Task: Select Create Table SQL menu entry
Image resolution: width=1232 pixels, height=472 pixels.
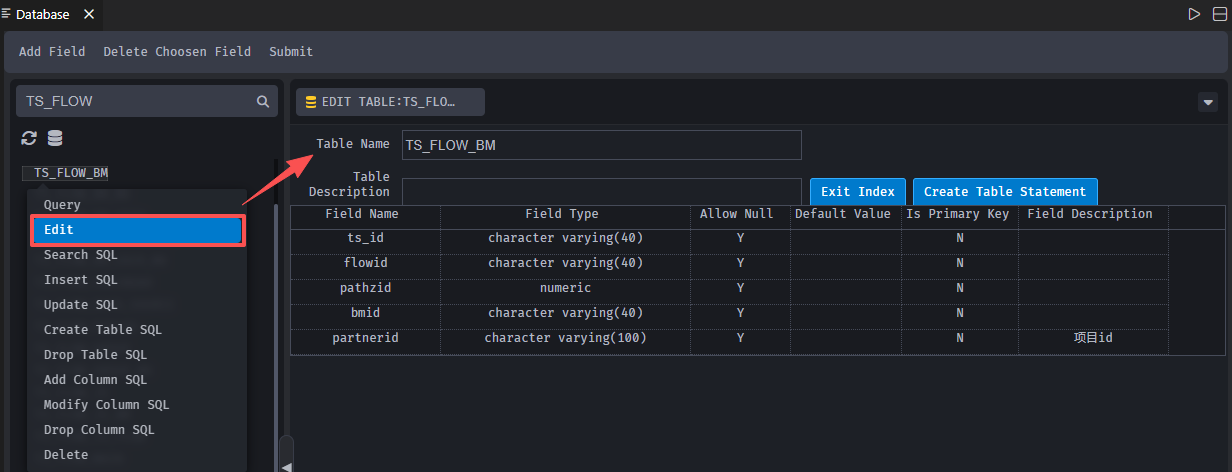Action: coord(102,330)
